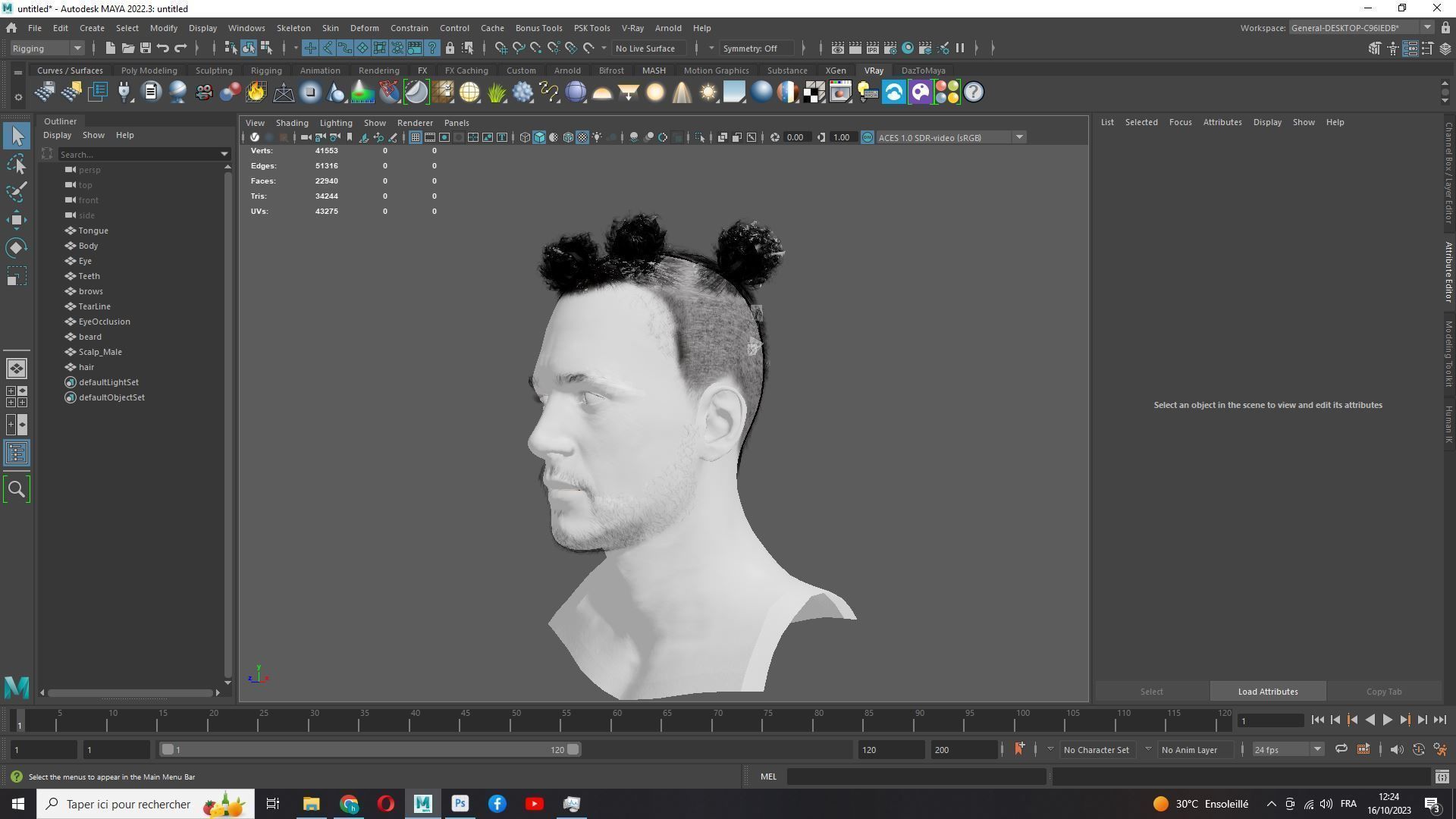Select the arrow Select tool in the toolbox
1456x819 pixels.
(17, 136)
